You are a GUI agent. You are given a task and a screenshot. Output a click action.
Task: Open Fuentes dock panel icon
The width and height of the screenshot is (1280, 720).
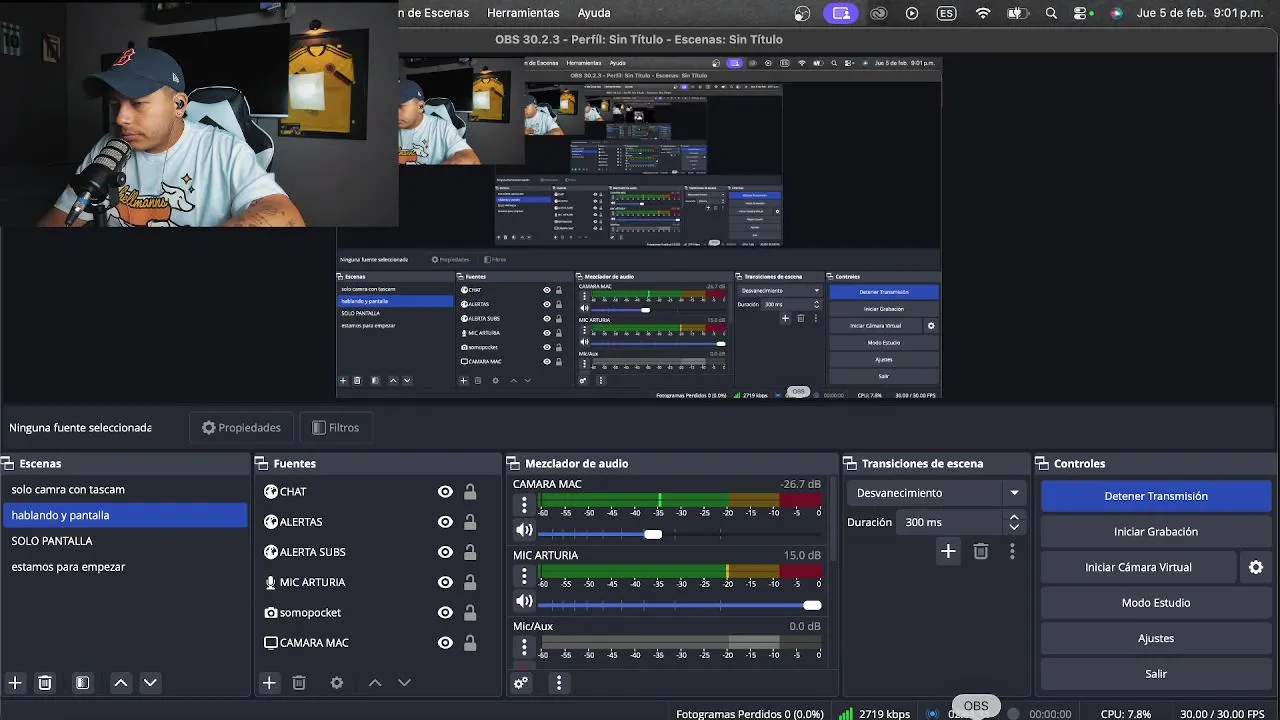(x=261, y=464)
